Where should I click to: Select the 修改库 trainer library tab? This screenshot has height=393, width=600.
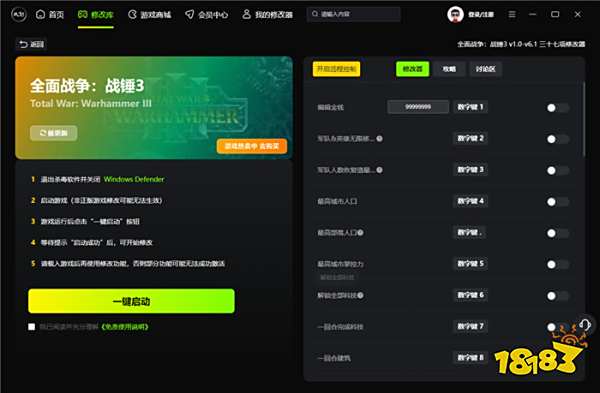point(96,15)
